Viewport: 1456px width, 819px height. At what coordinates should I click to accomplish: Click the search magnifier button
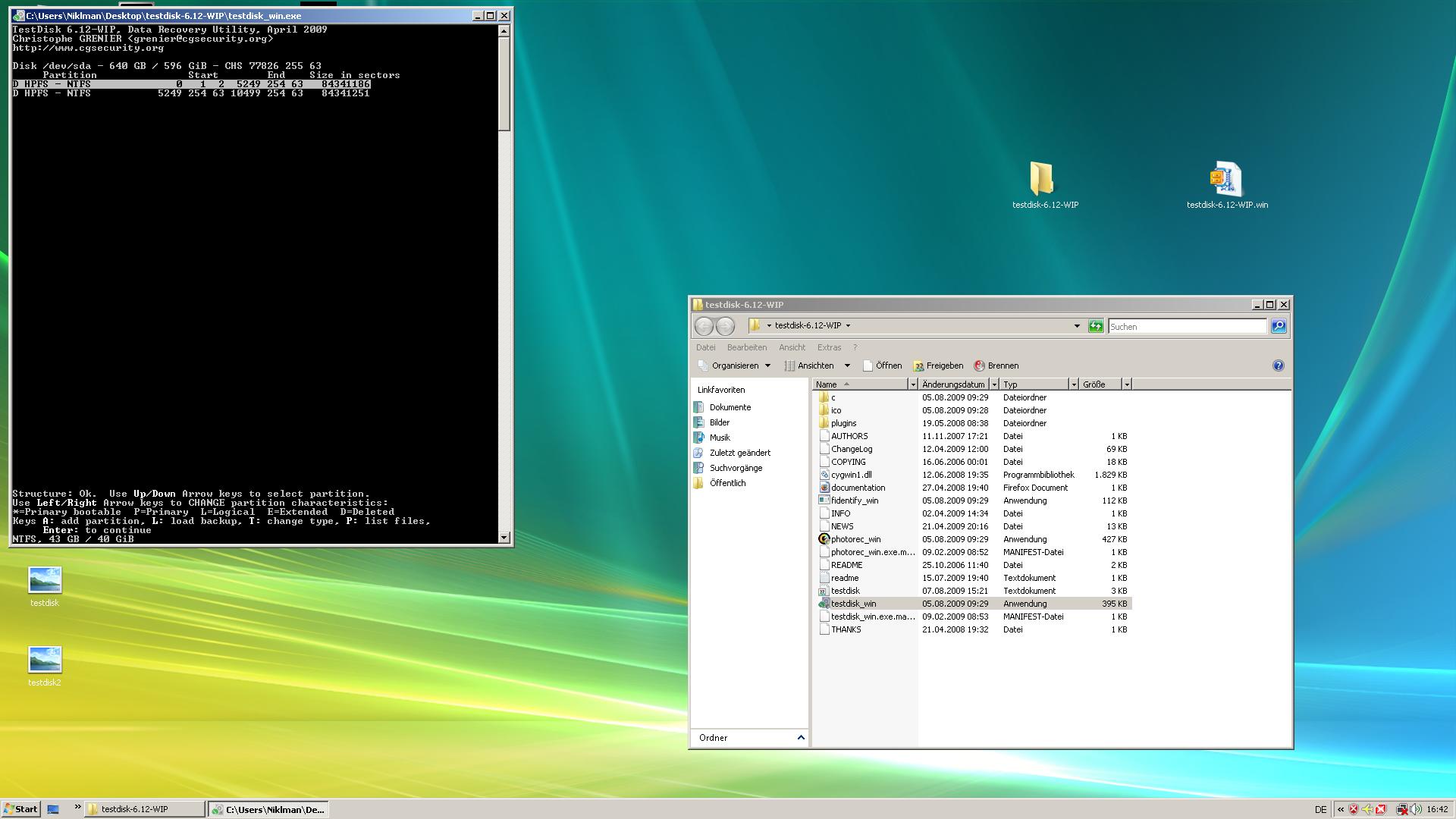pyautogui.click(x=1278, y=326)
